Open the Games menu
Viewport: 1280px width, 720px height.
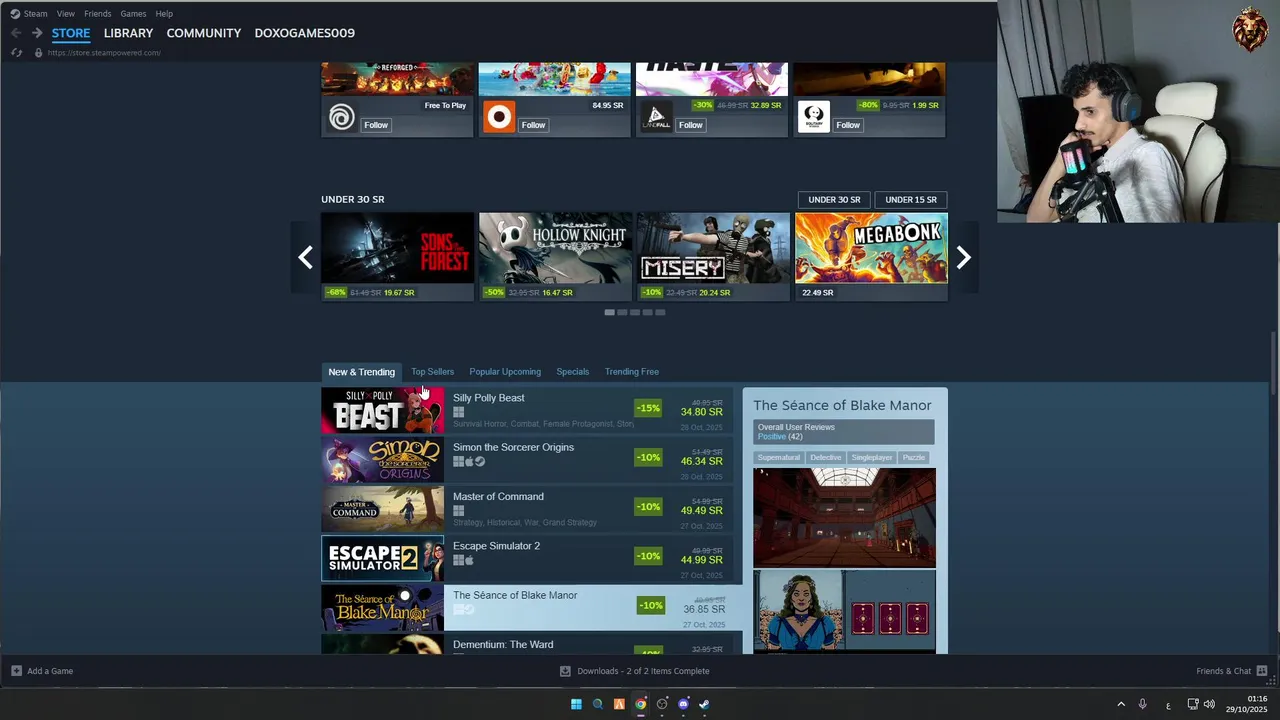(x=133, y=14)
